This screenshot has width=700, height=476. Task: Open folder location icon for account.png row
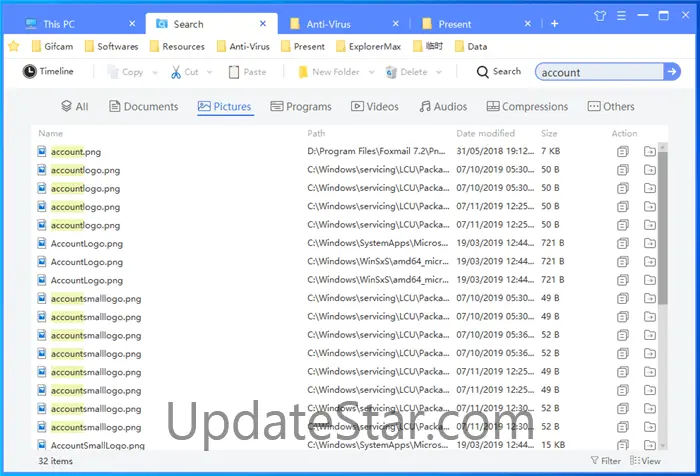(650, 152)
